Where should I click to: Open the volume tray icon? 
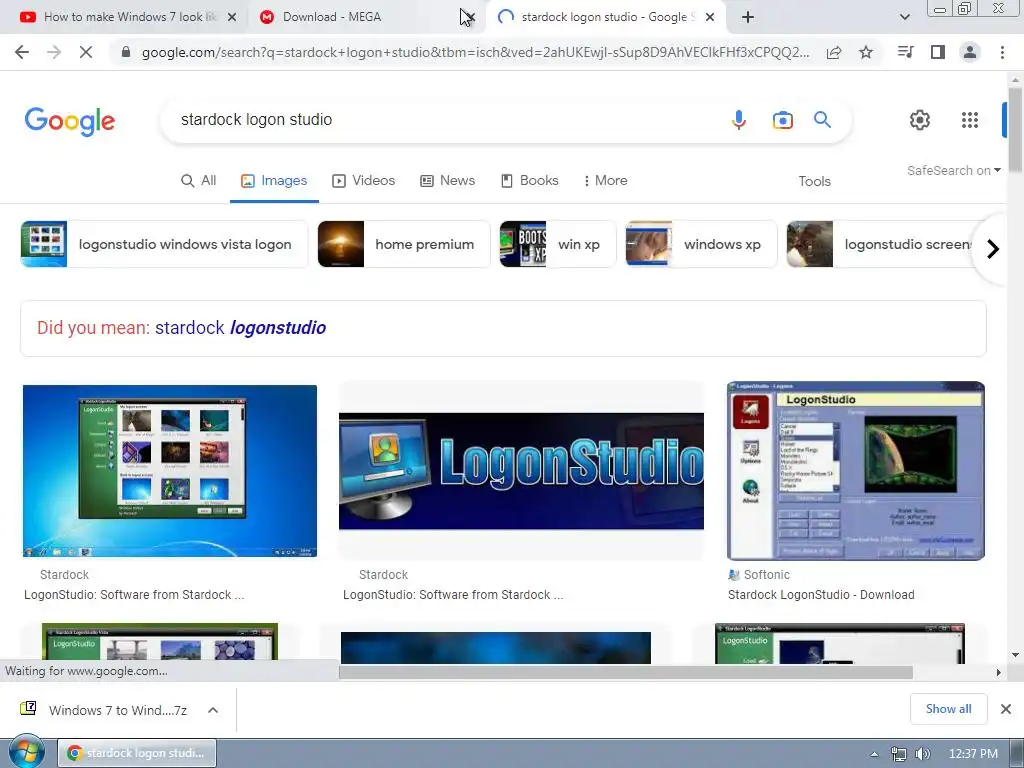point(922,754)
